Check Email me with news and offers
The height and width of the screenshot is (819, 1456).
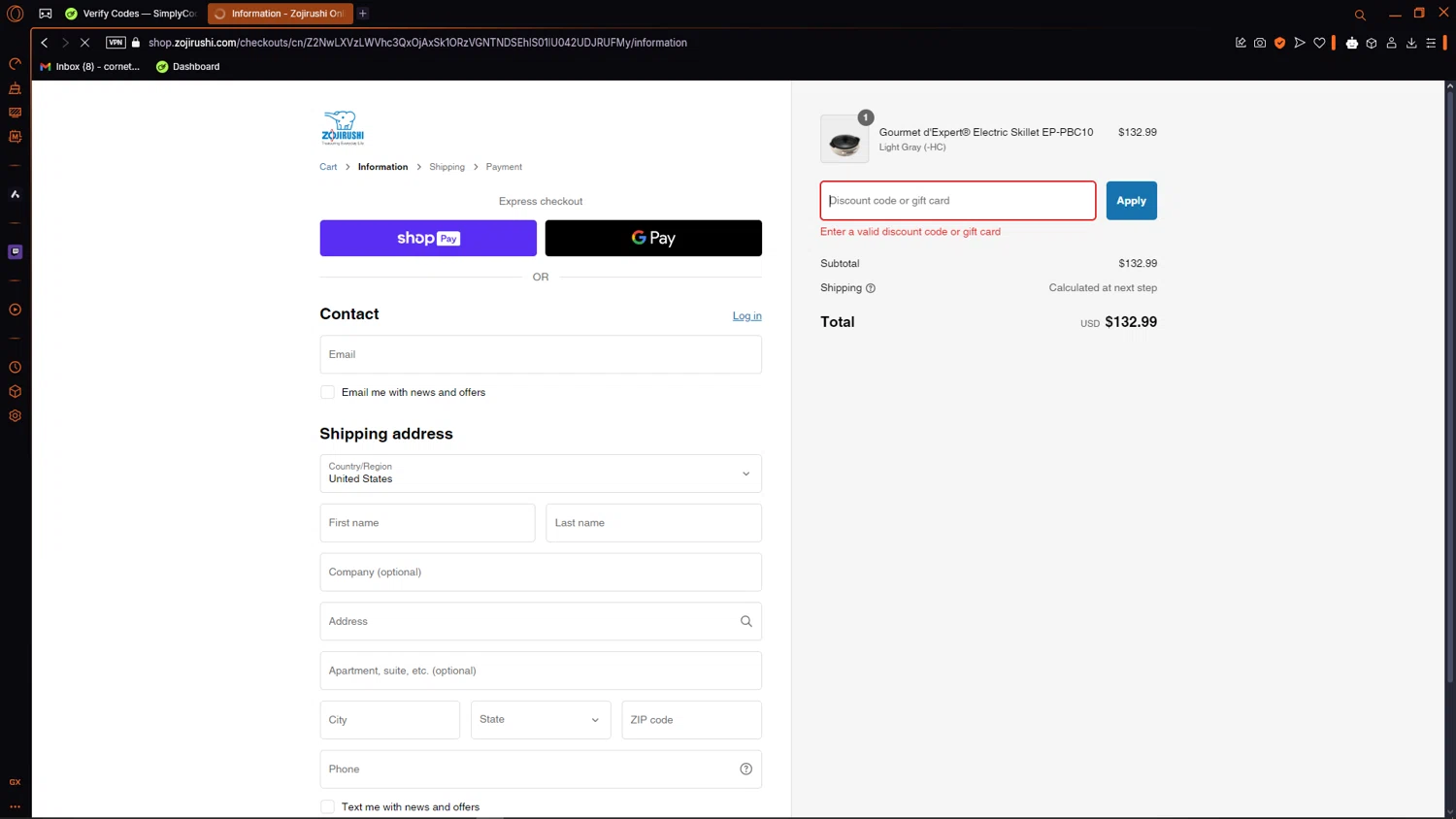pyautogui.click(x=327, y=392)
